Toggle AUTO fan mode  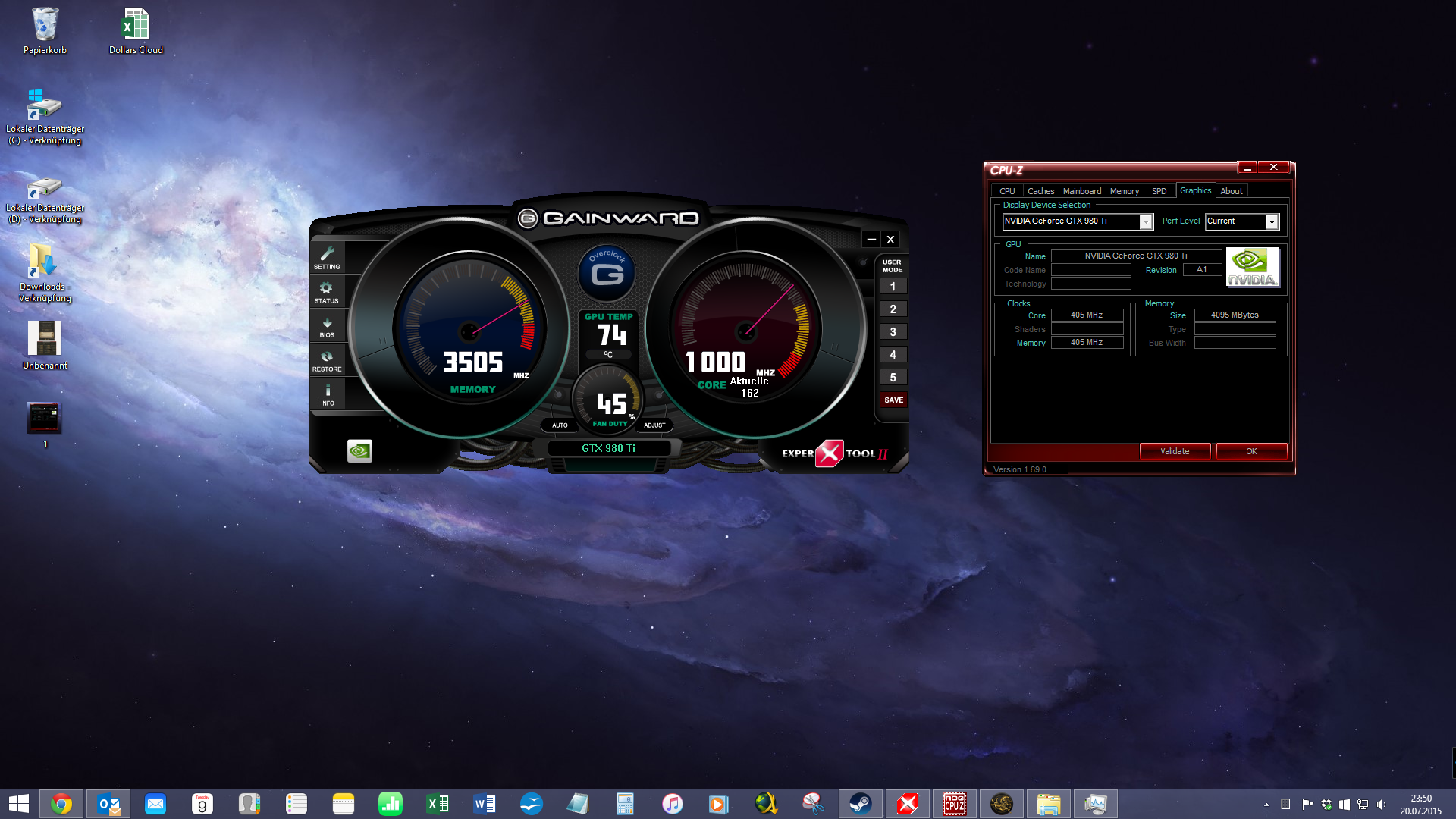pos(560,425)
